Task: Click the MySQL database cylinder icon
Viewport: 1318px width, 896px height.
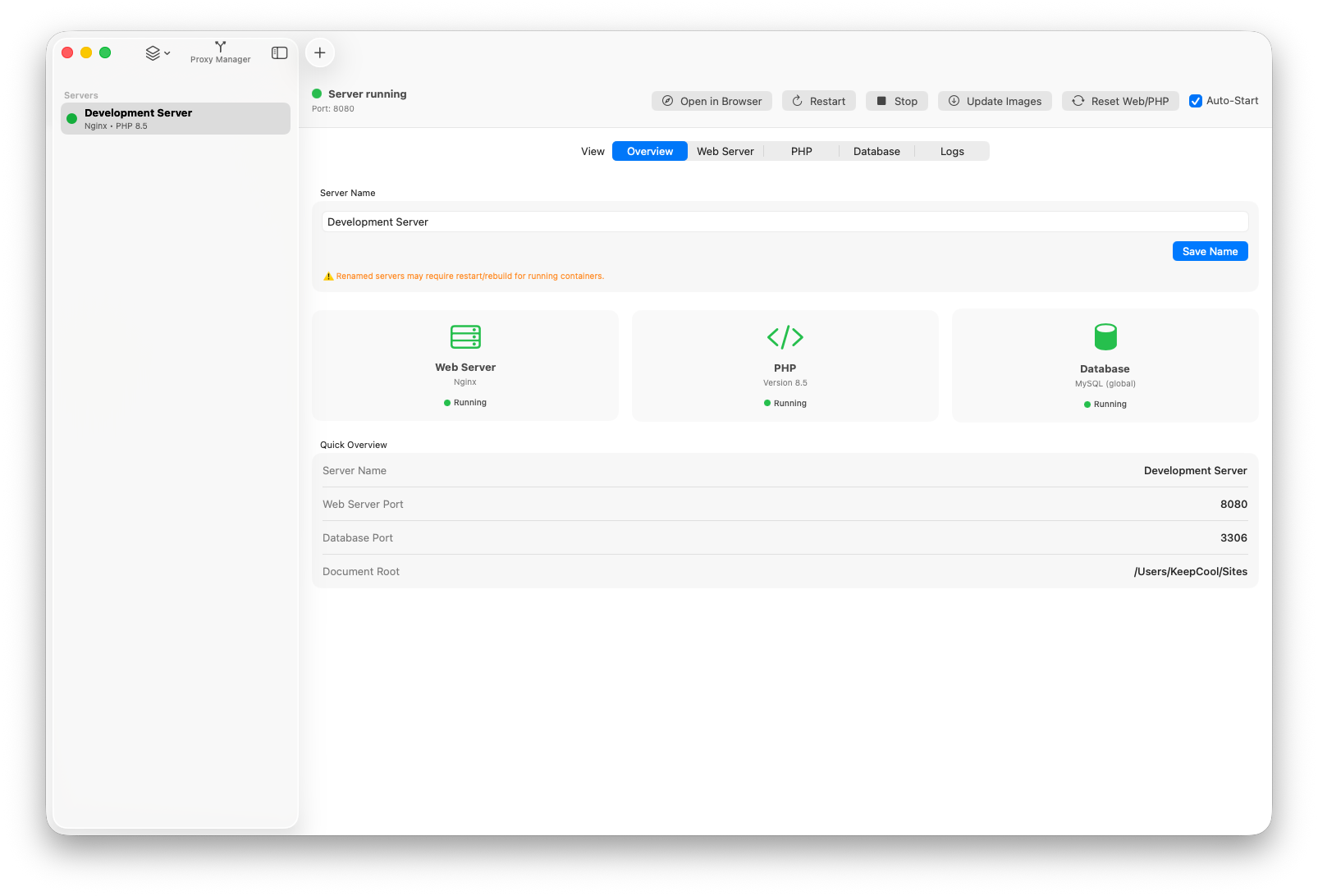Action: tap(1104, 336)
